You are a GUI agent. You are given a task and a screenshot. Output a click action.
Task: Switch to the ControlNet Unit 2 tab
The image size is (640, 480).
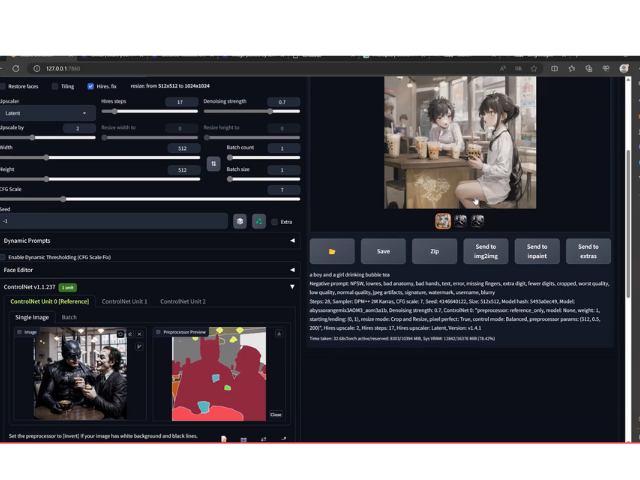coord(183,302)
